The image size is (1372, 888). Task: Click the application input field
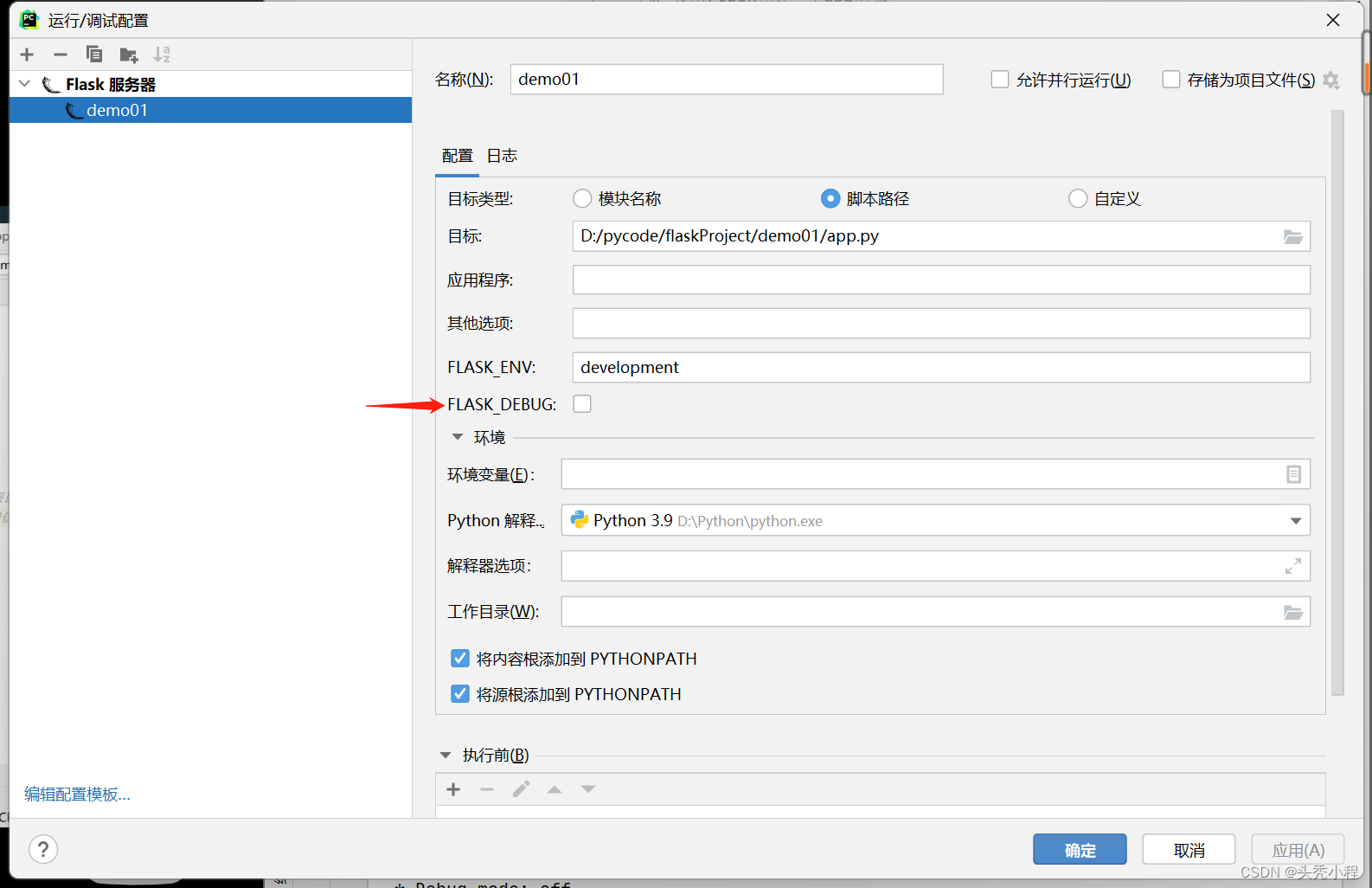click(x=941, y=280)
